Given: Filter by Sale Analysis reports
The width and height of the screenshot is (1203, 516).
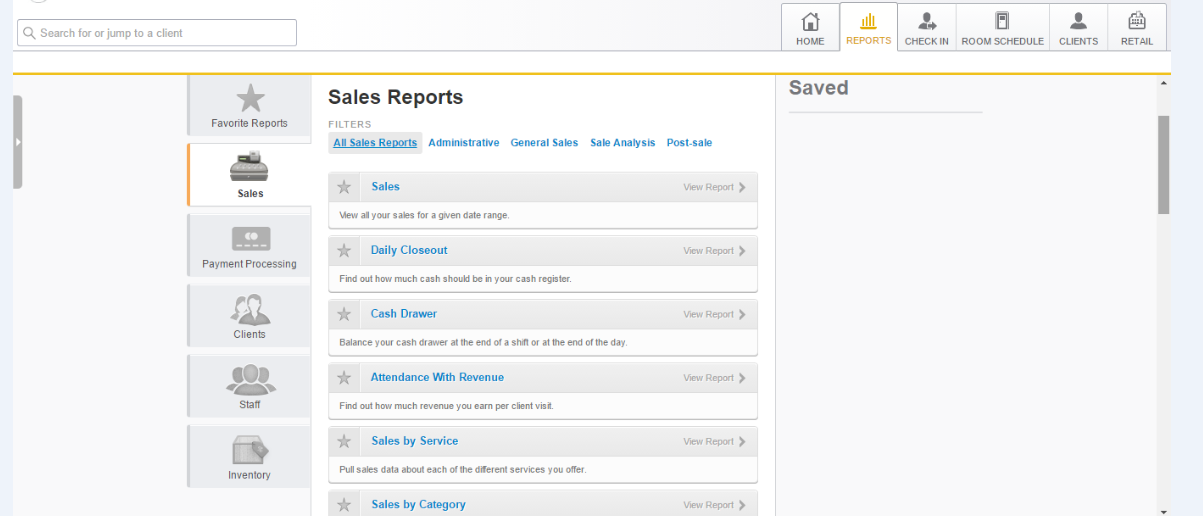Looking at the screenshot, I should tap(623, 143).
